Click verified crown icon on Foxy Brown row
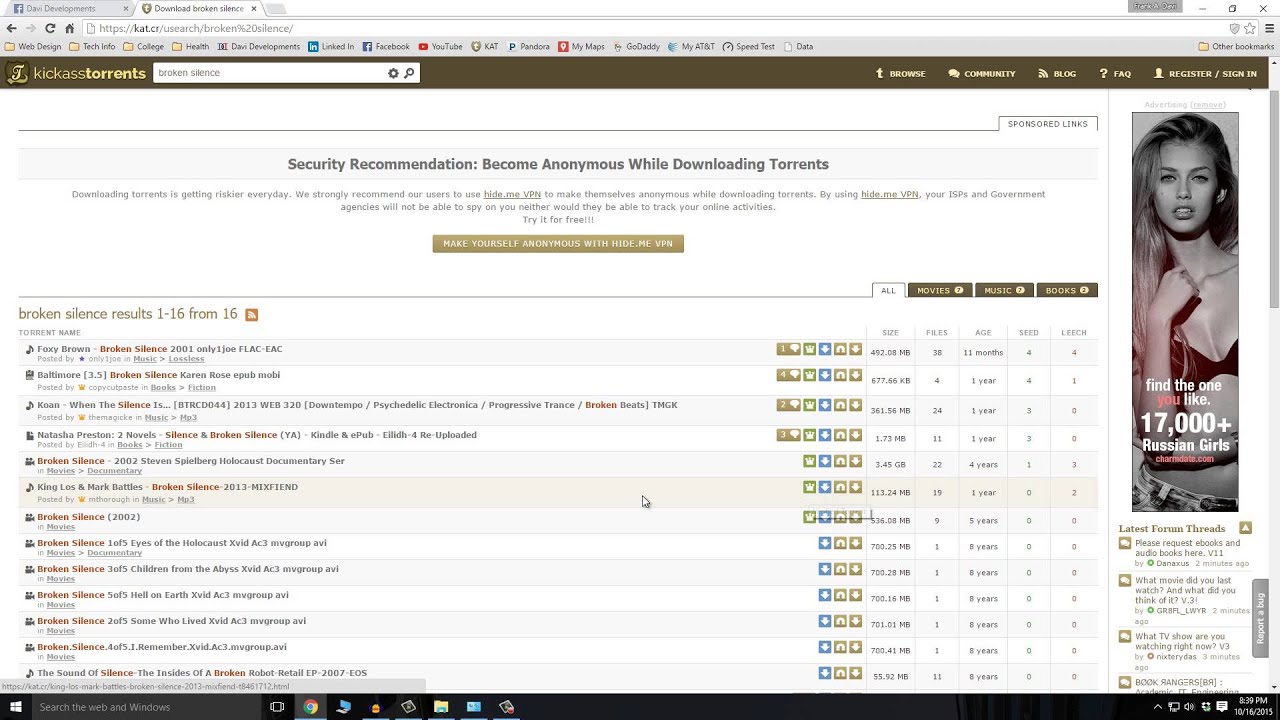1280x720 pixels. pos(809,350)
